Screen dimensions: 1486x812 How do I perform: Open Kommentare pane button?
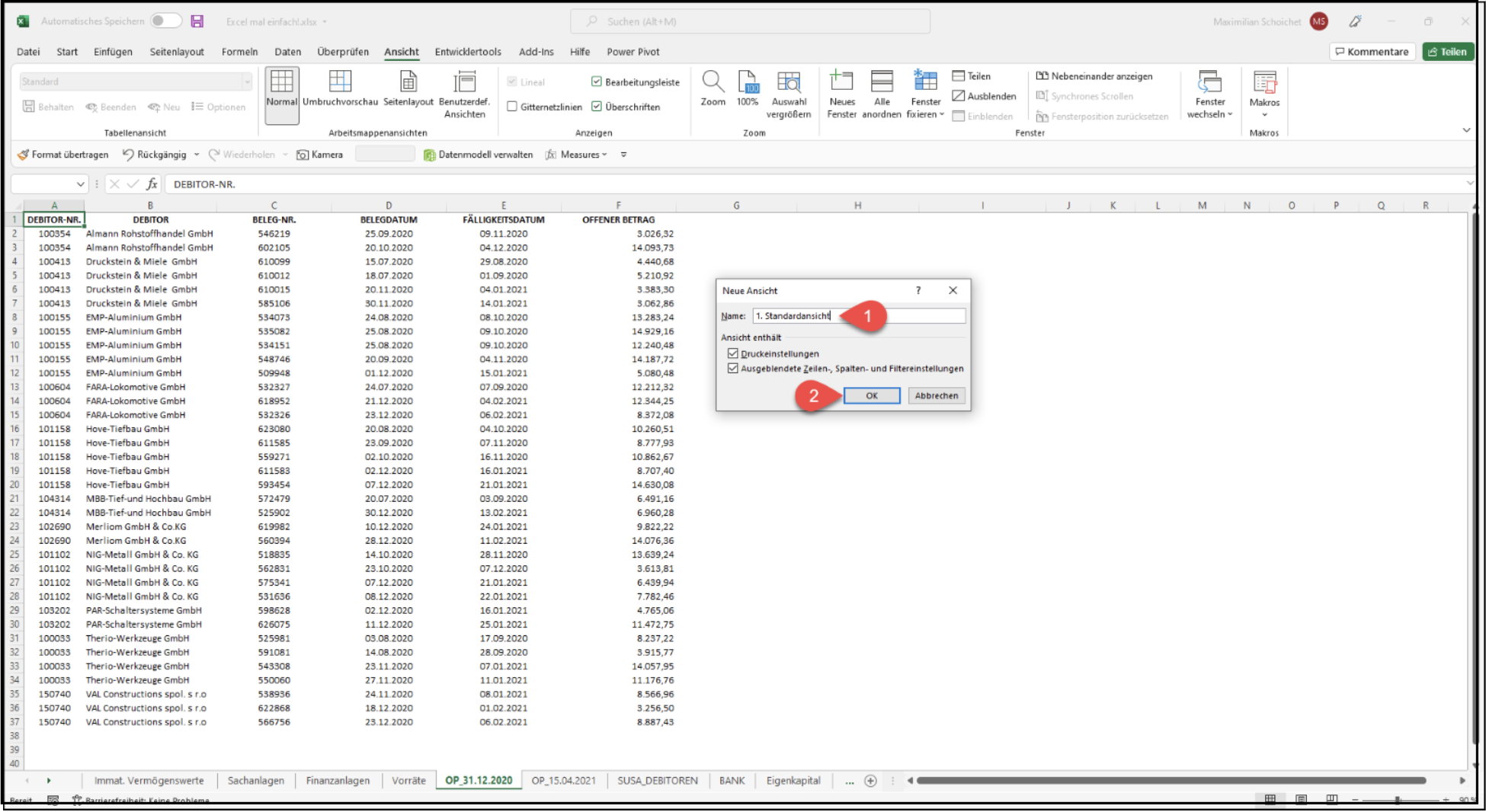(1372, 52)
